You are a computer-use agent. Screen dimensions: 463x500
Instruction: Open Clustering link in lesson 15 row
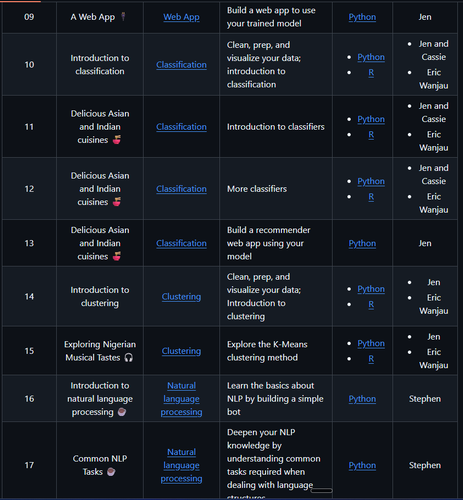click(x=181, y=351)
